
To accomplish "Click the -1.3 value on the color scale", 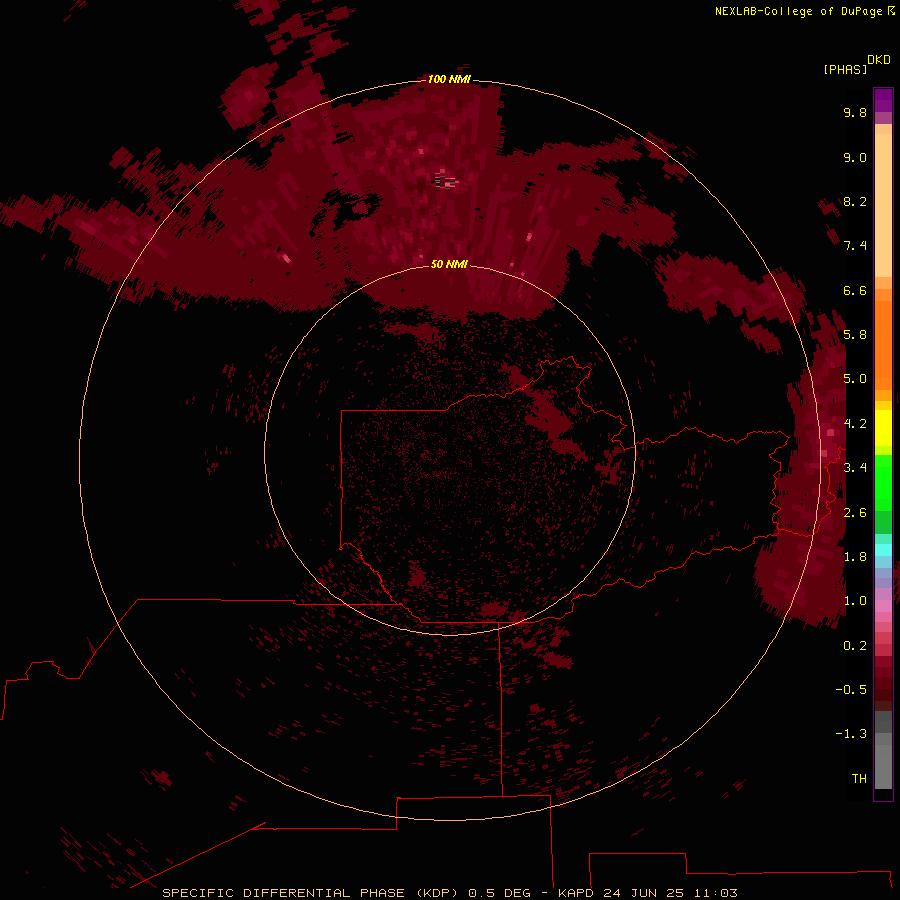I will pyautogui.click(x=851, y=734).
